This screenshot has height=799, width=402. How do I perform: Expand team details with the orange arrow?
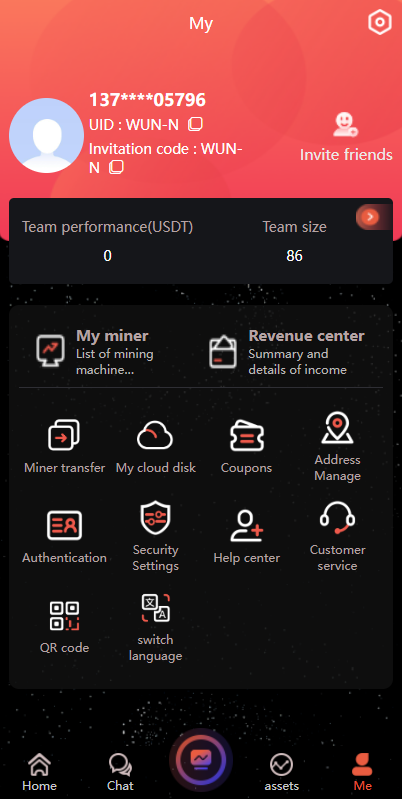[x=371, y=217]
